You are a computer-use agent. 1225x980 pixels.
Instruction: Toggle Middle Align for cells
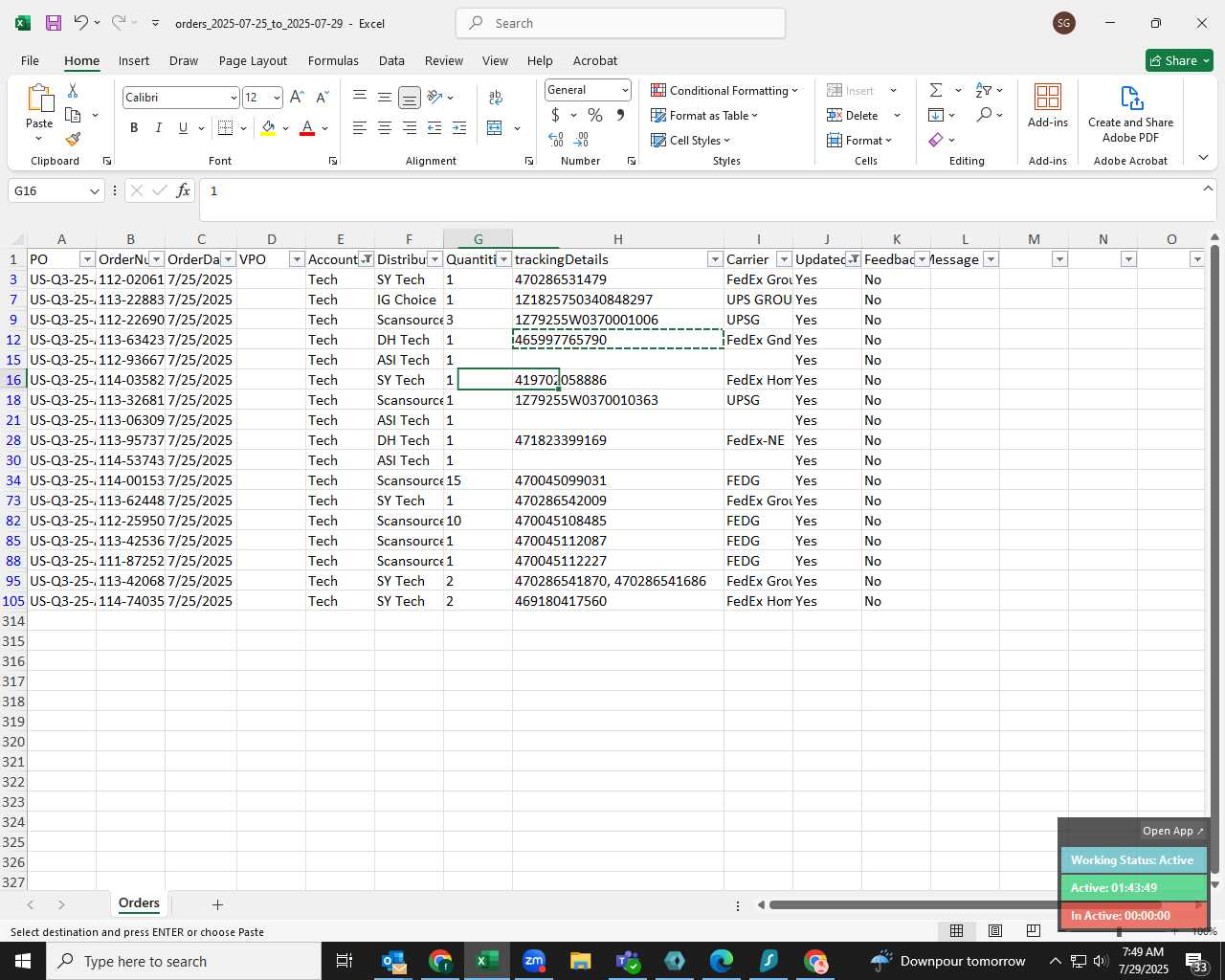click(385, 97)
